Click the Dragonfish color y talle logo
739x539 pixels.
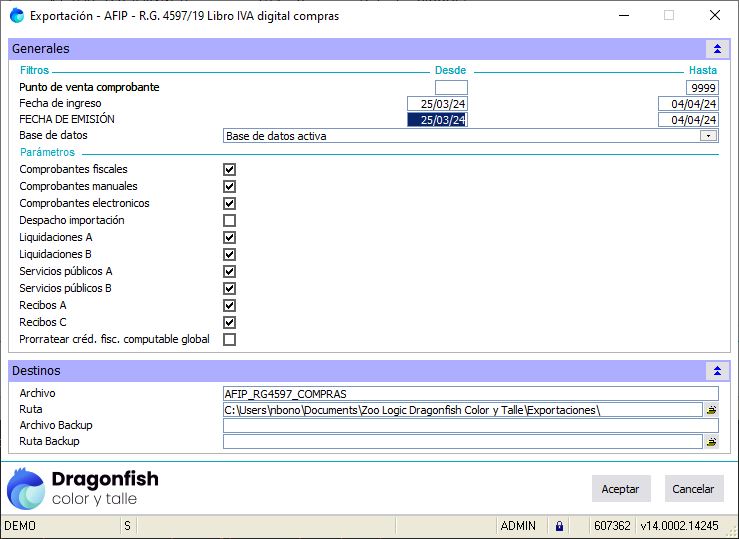[x=83, y=489]
